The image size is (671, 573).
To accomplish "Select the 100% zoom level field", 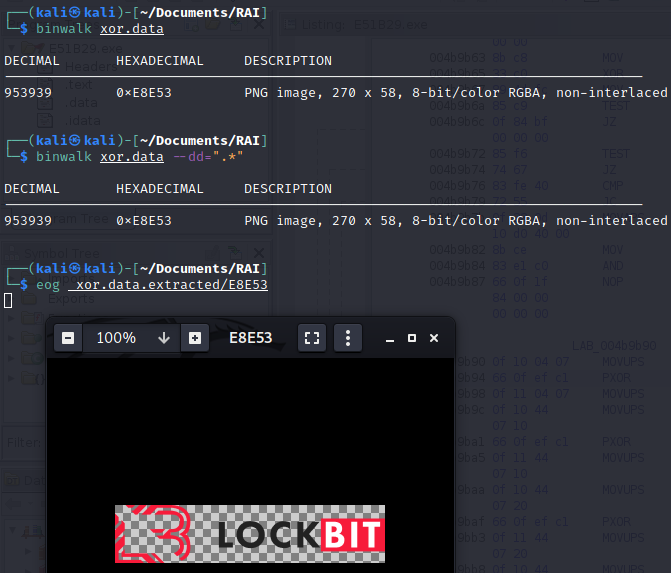I will (132, 338).
